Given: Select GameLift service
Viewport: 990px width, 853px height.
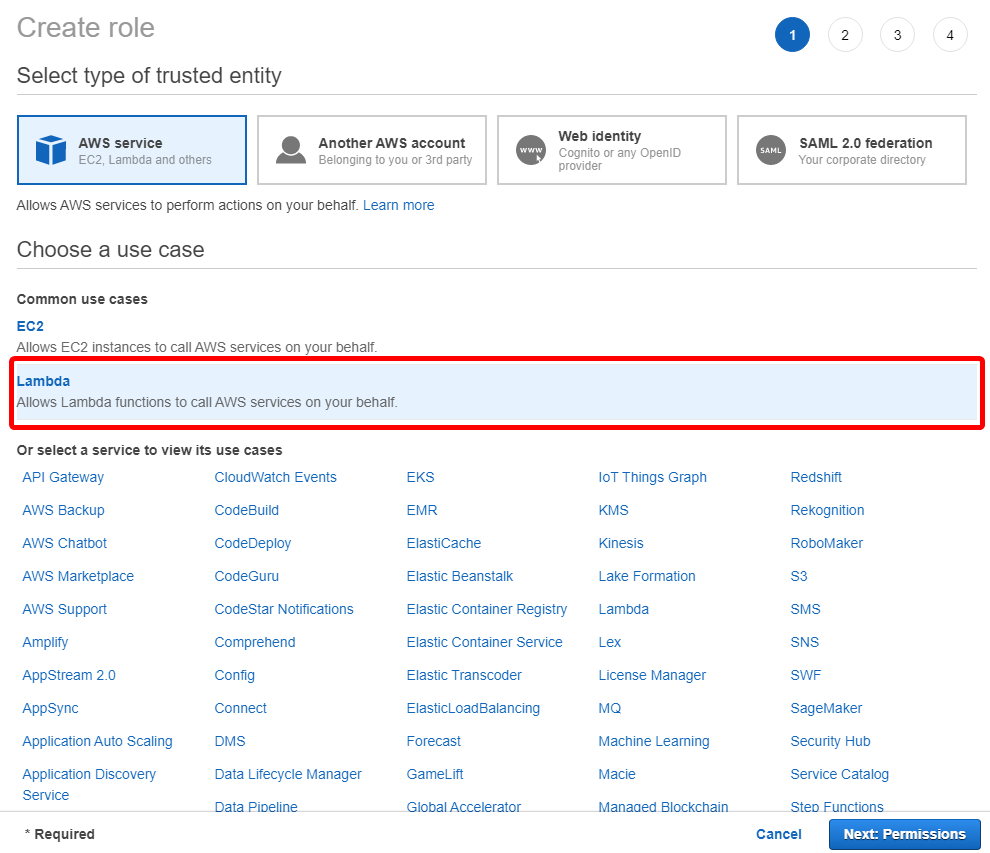Looking at the screenshot, I should click(434, 774).
